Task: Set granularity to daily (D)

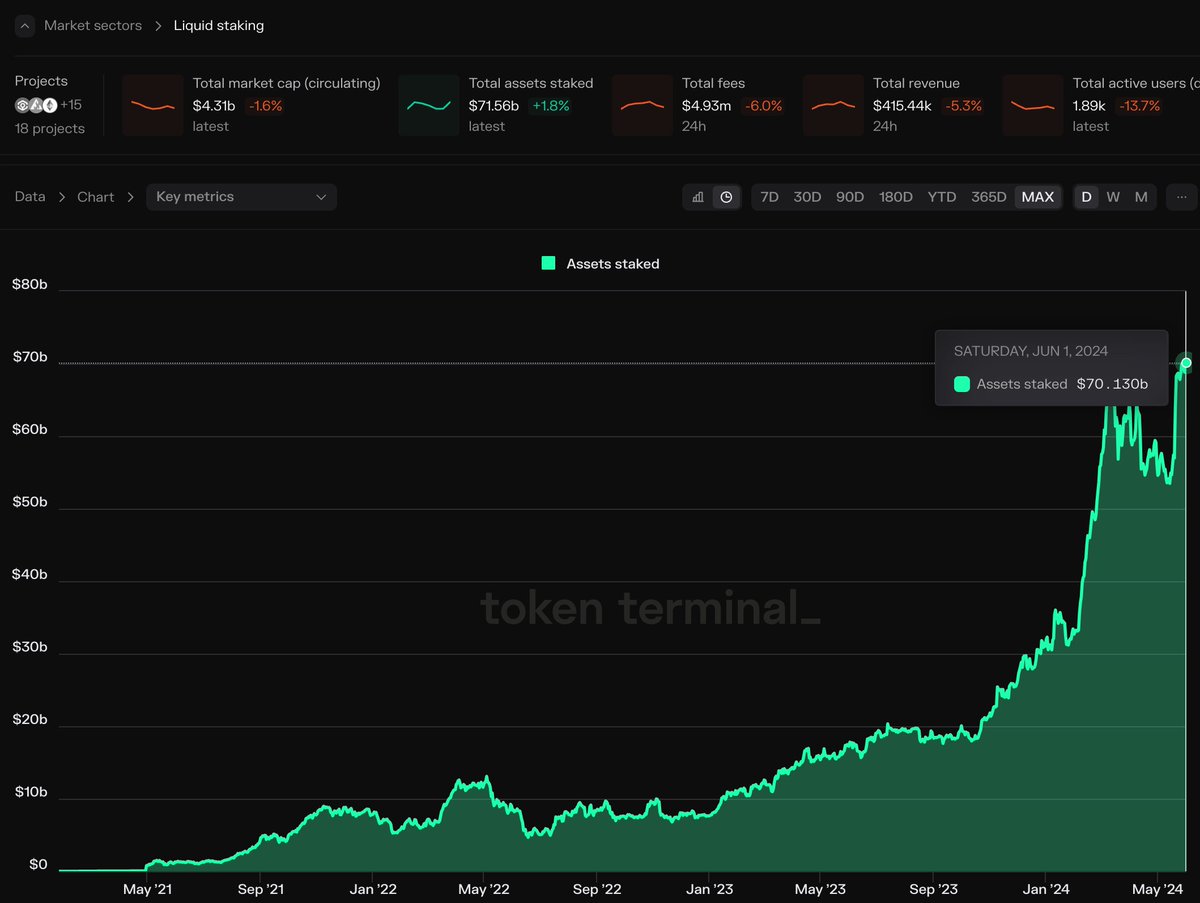Action: point(1086,197)
